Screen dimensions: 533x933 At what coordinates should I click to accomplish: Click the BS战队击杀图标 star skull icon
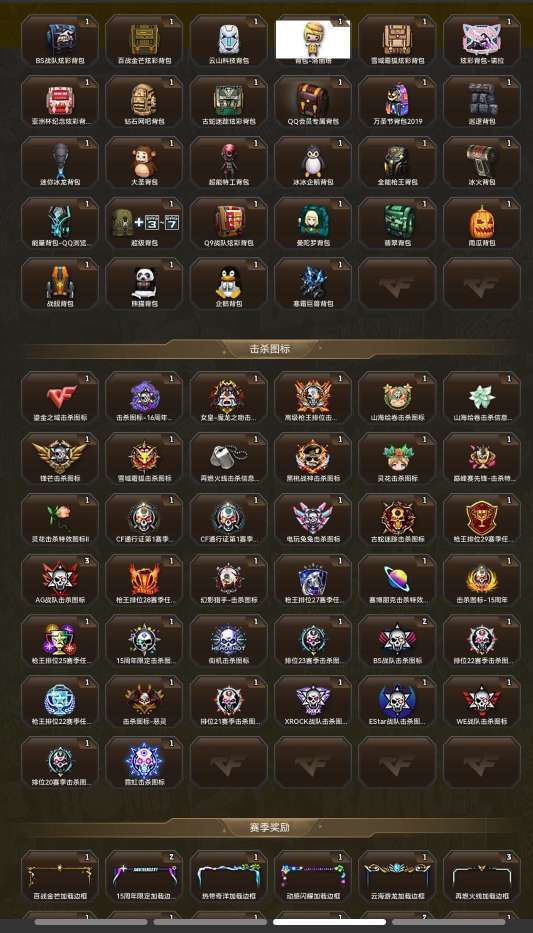click(397, 641)
